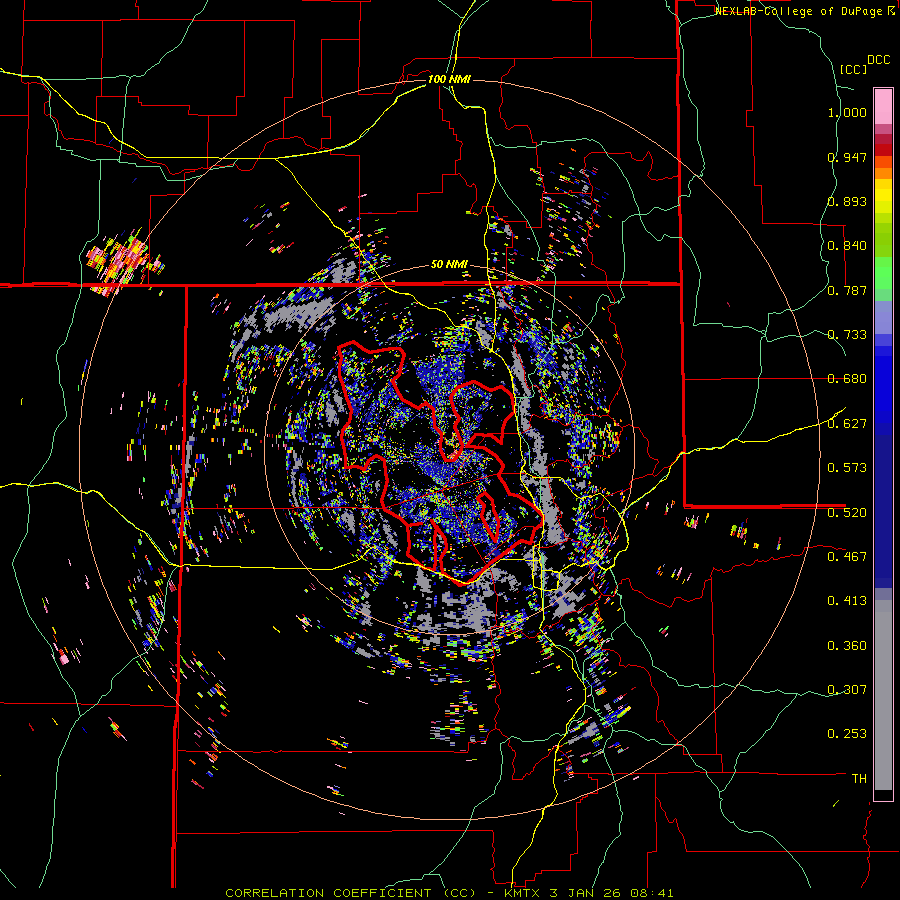Pick the pink segment of the color bar
Viewport: 900px width, 900px height.
[883, 106]
